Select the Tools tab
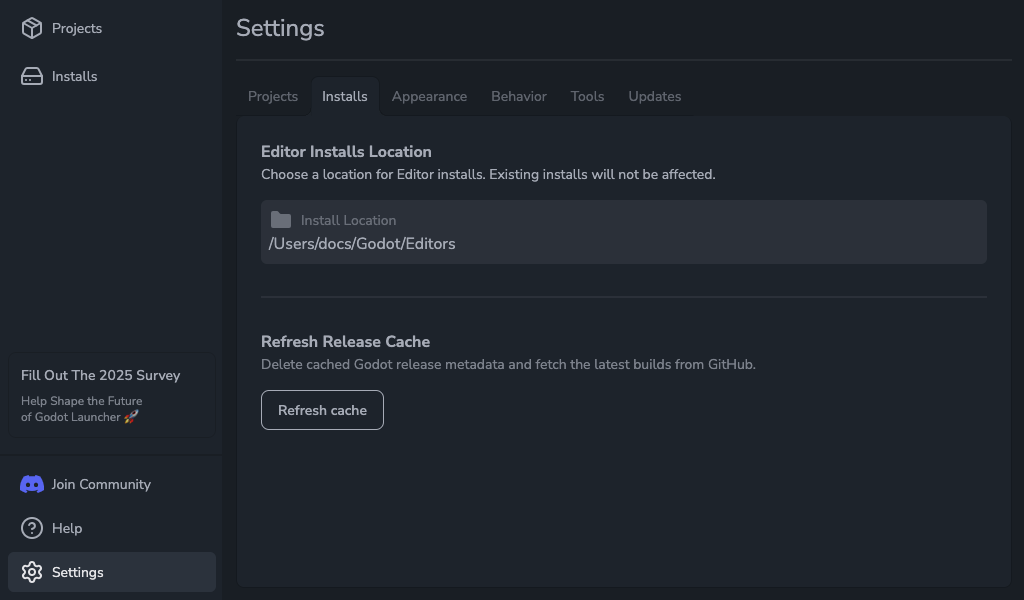Viewport: 1024px width, 600px height. point(587,96)
